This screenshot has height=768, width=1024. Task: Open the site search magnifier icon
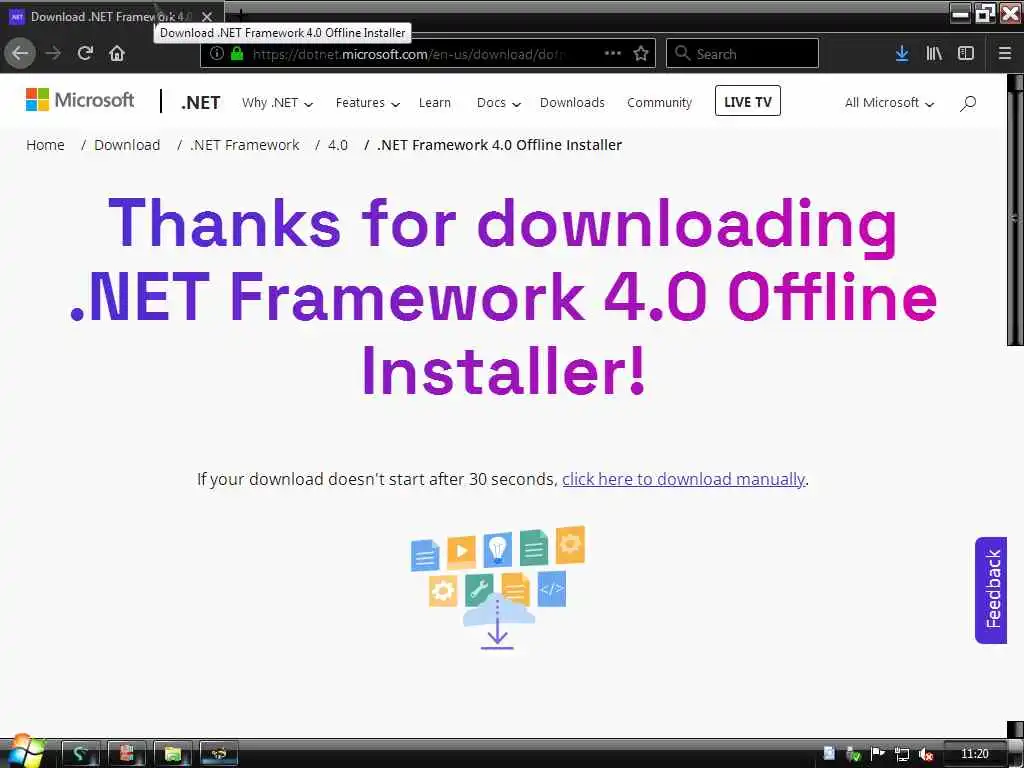click(968, 103)
